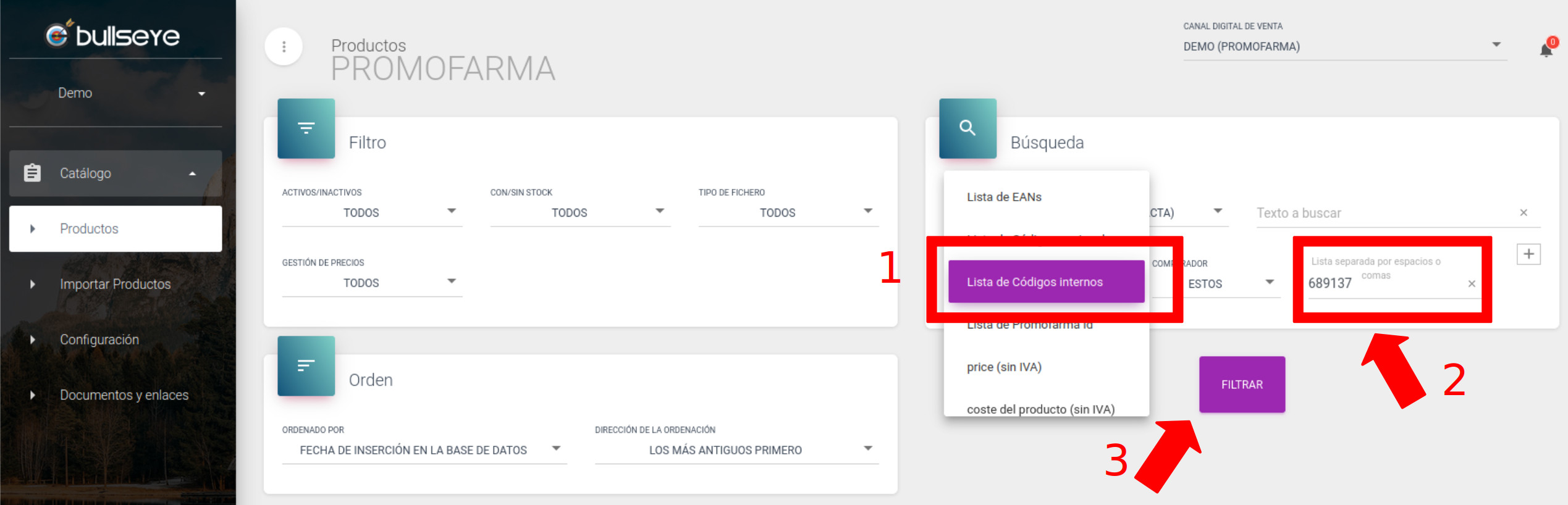Click the Orden sort icon
Image resolution: width=1568 pixels, height=505 pixels.
coord(306,366)
